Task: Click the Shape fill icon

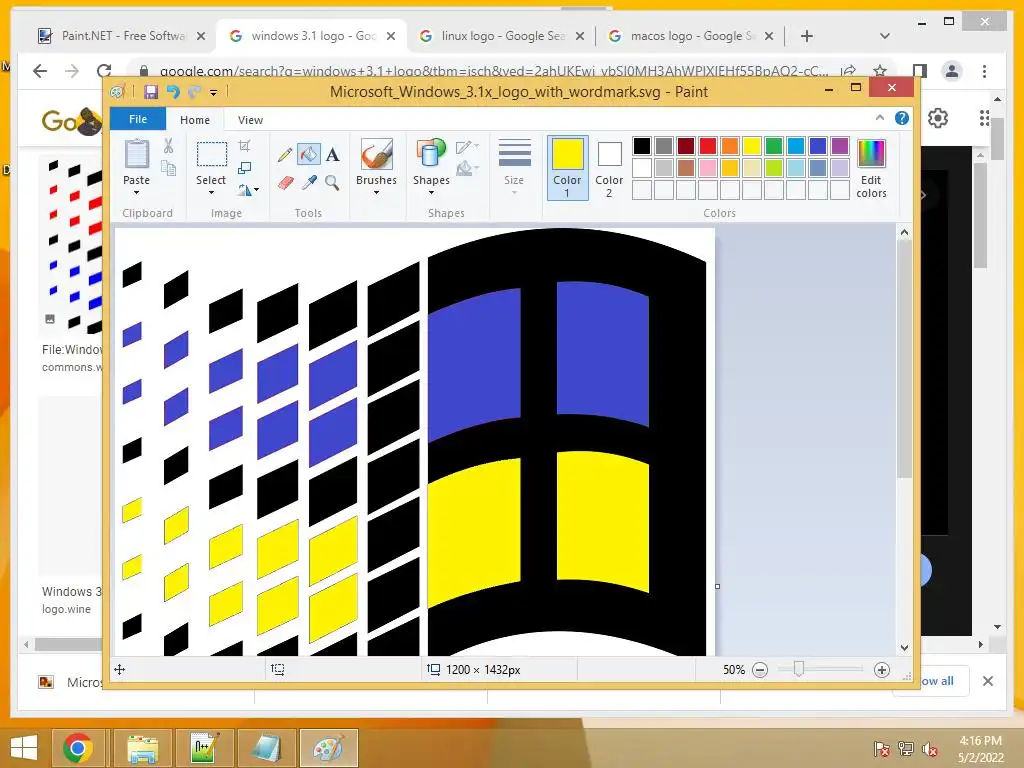Action: coord(464,169)
